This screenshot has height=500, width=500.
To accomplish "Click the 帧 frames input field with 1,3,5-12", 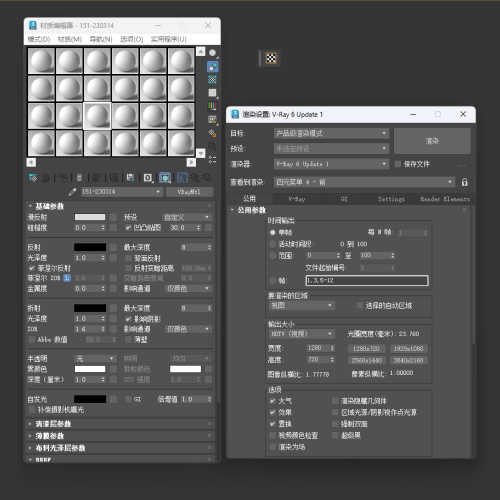I will (x=367, y=280).
